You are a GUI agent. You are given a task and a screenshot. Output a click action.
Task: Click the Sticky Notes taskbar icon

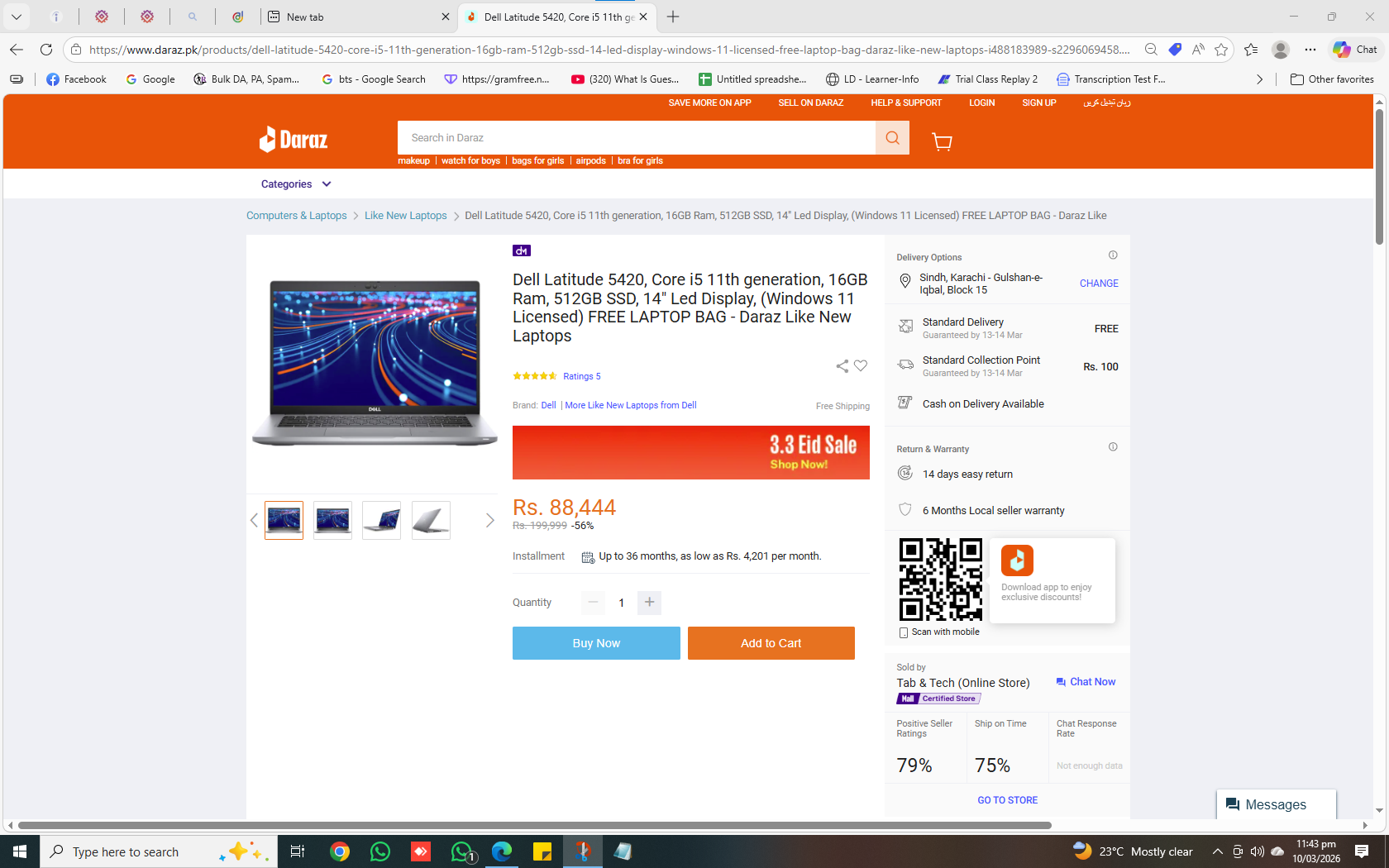pyautogui.click(x=542, y=851)
